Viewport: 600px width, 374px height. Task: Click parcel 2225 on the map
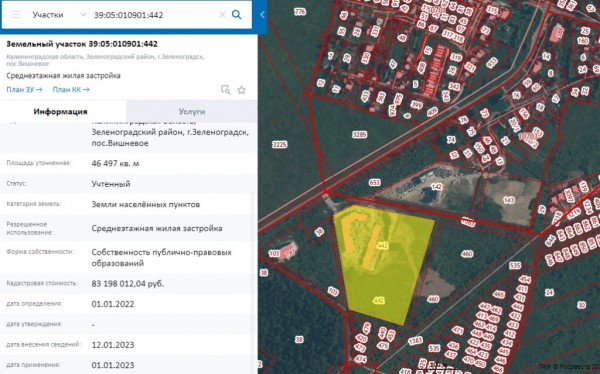(280, 144)
